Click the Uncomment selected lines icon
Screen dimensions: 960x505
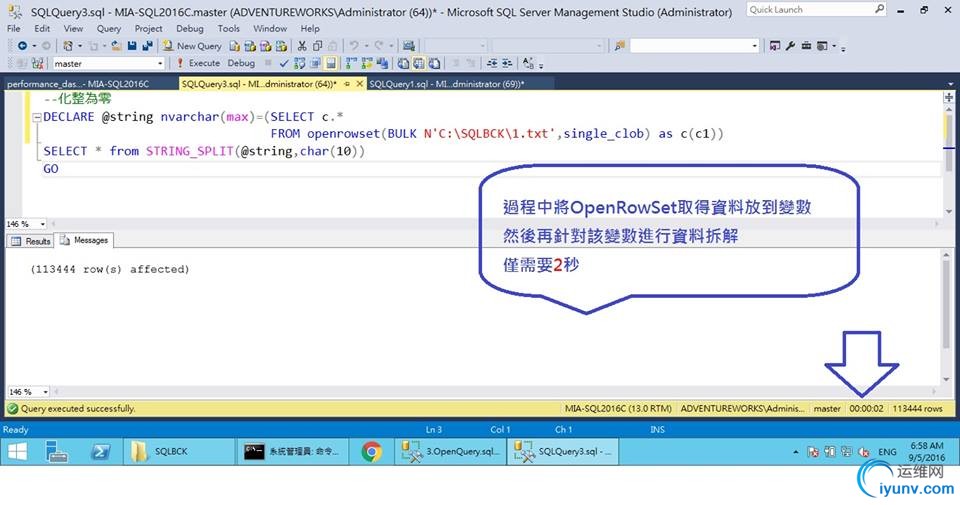click(471, 63)
